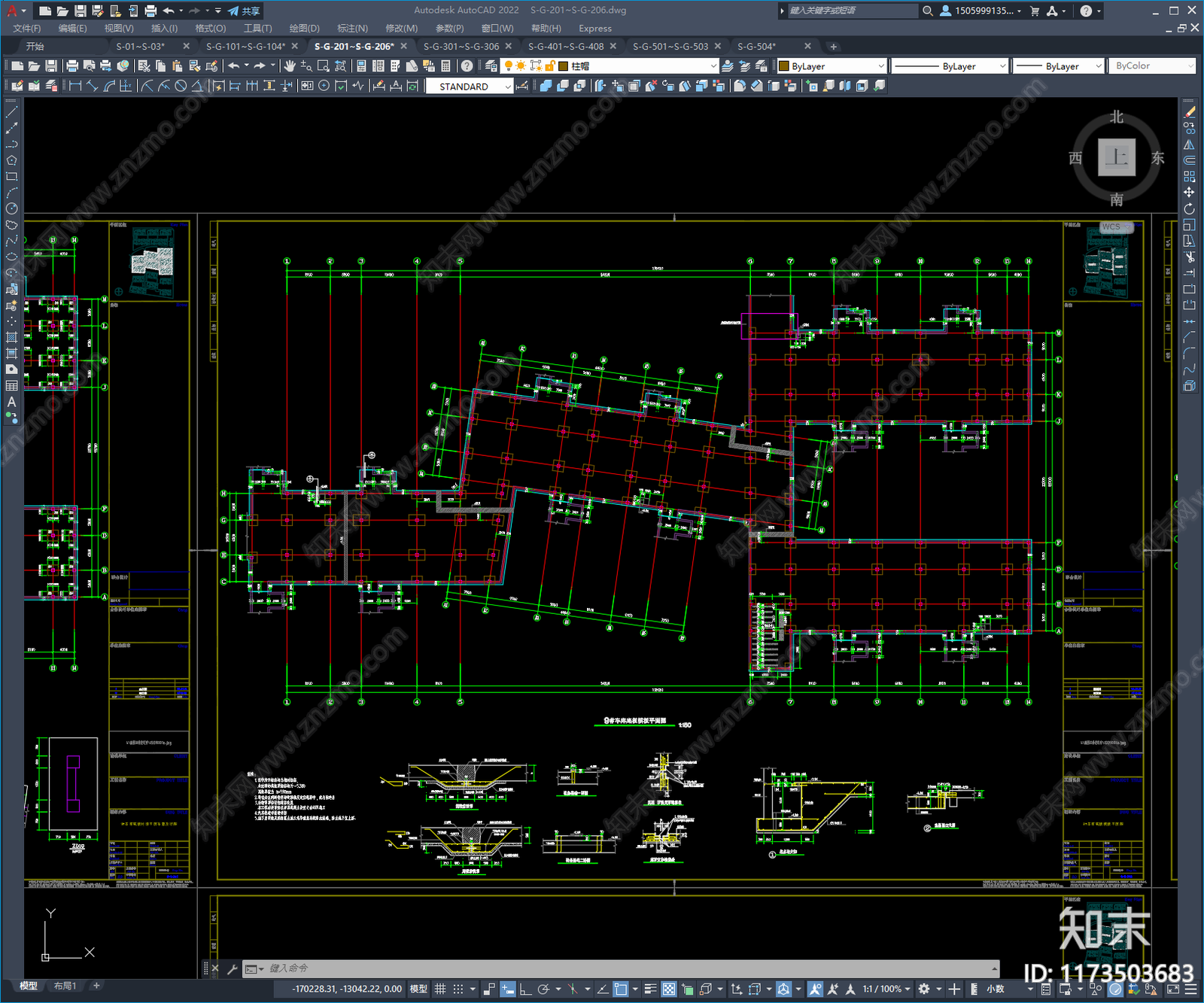Open the ByLayer color control dropdown
This screenshot has height=1003, width=1204.
click(832, 66)
